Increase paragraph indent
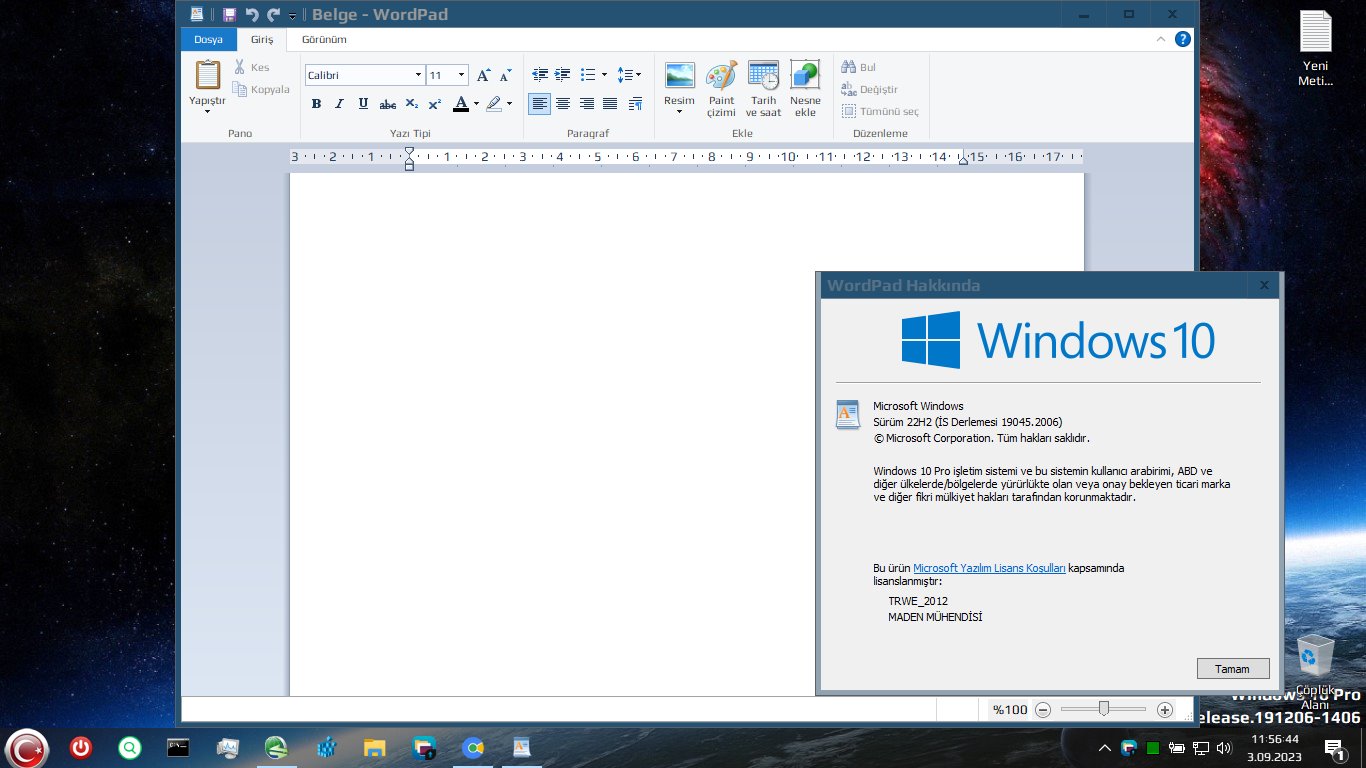1366x768 pixels. [x=562, y=75]
